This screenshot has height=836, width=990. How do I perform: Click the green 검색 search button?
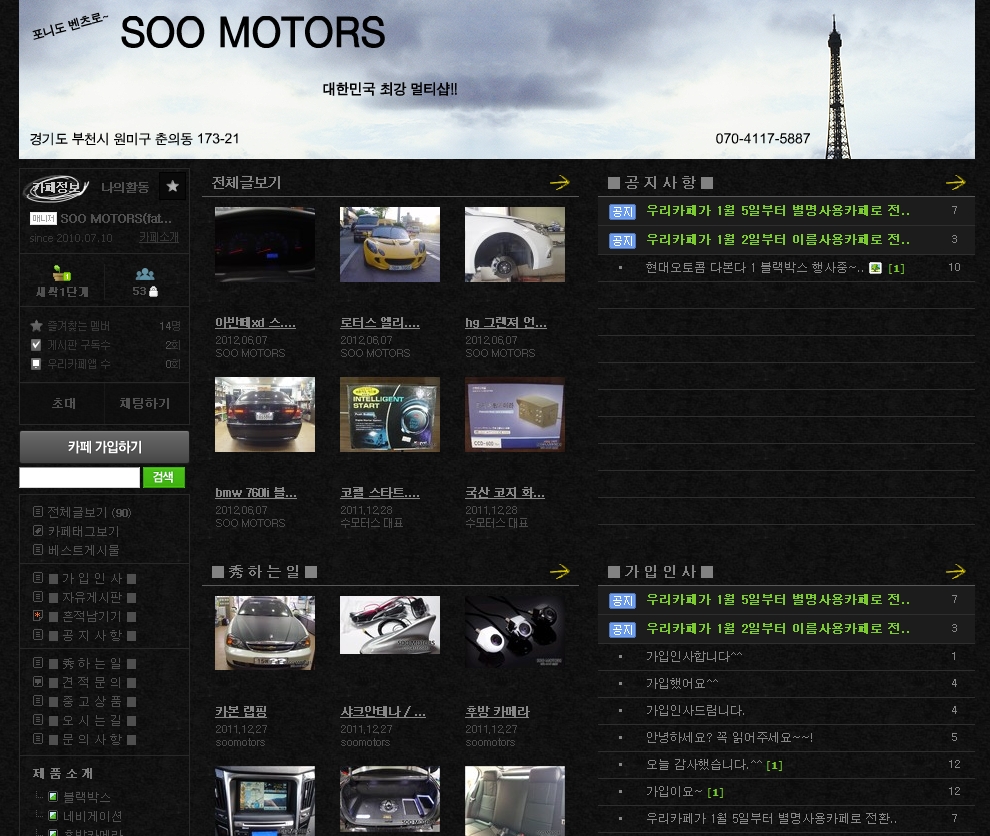point(164,477)
